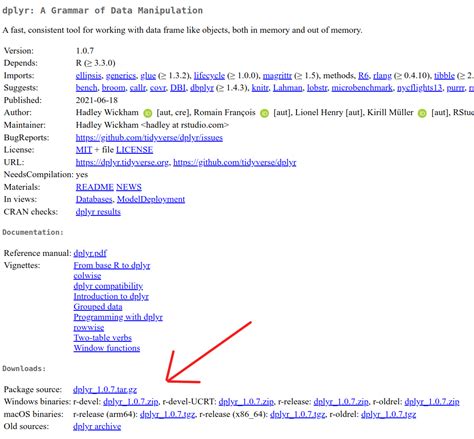Select maintainer text 'hadley at rstudio.com'
Viewport: 474px width, 439px height.
click(x=185, y=125)
